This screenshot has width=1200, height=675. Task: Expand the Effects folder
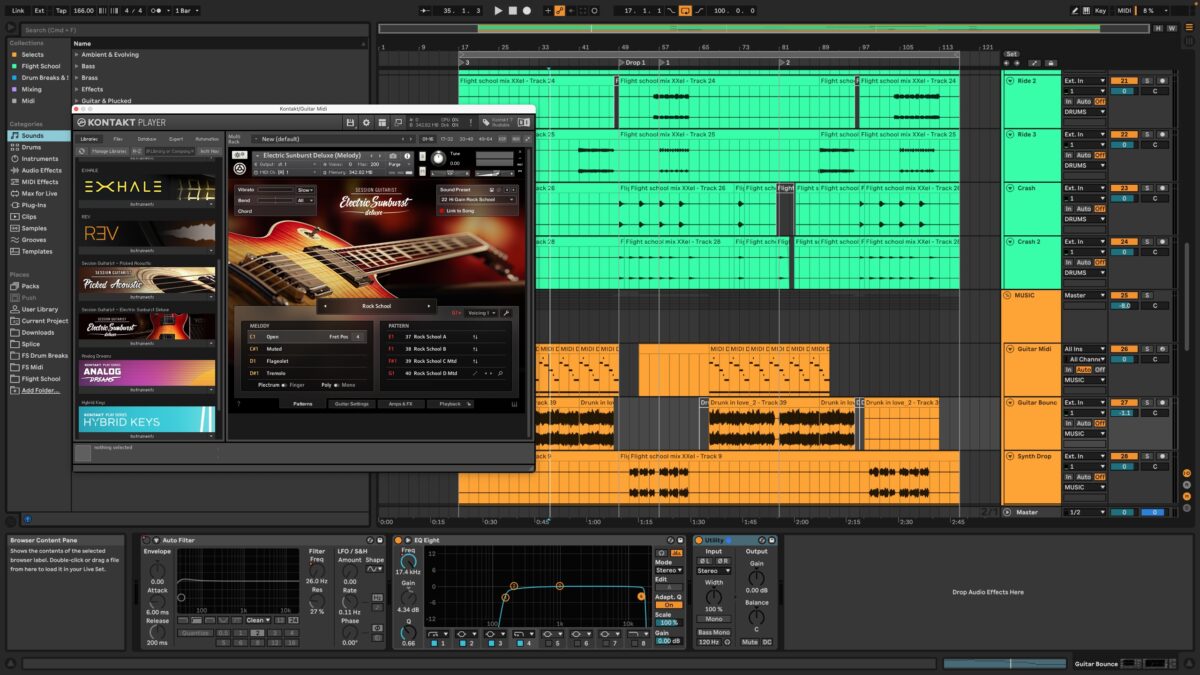click(76, 89)
